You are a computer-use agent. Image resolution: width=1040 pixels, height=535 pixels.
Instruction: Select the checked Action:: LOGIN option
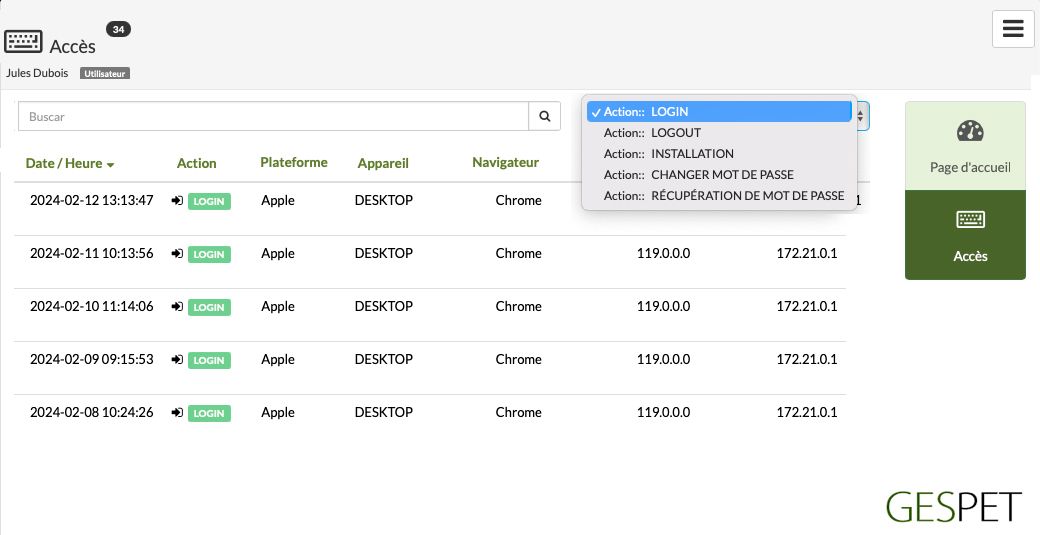click(x=719, y=111)
